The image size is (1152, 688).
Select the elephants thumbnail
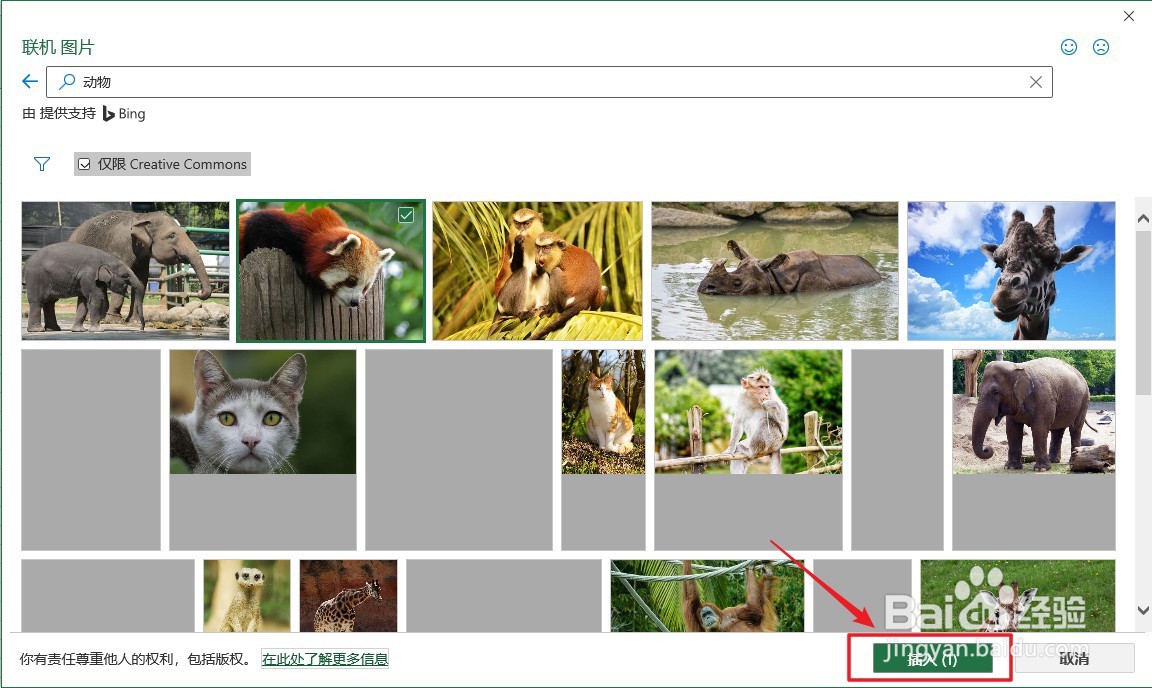125,270
